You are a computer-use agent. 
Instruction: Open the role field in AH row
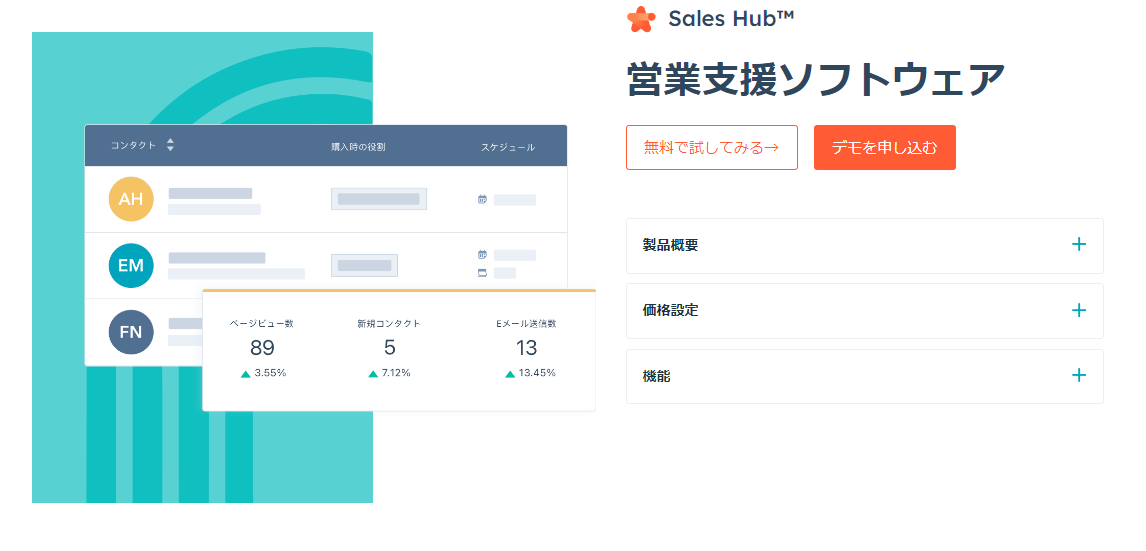click(x=378, y=199)
